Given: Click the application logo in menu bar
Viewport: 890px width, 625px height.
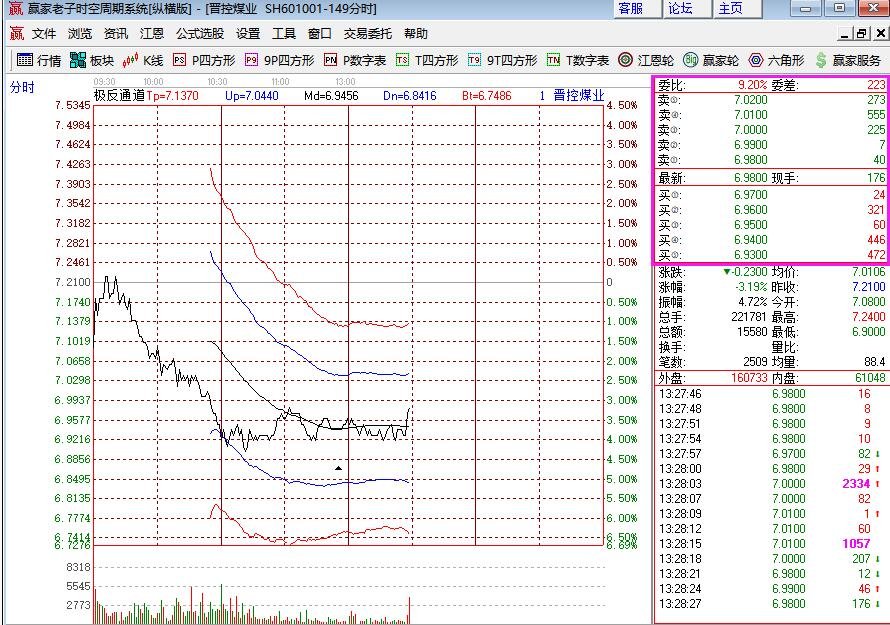Looking at the screenshot, I should 16,33.
